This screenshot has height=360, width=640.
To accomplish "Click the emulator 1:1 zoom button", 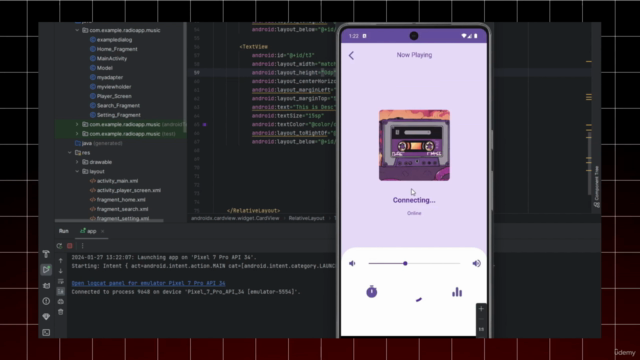I will [481, 329].
